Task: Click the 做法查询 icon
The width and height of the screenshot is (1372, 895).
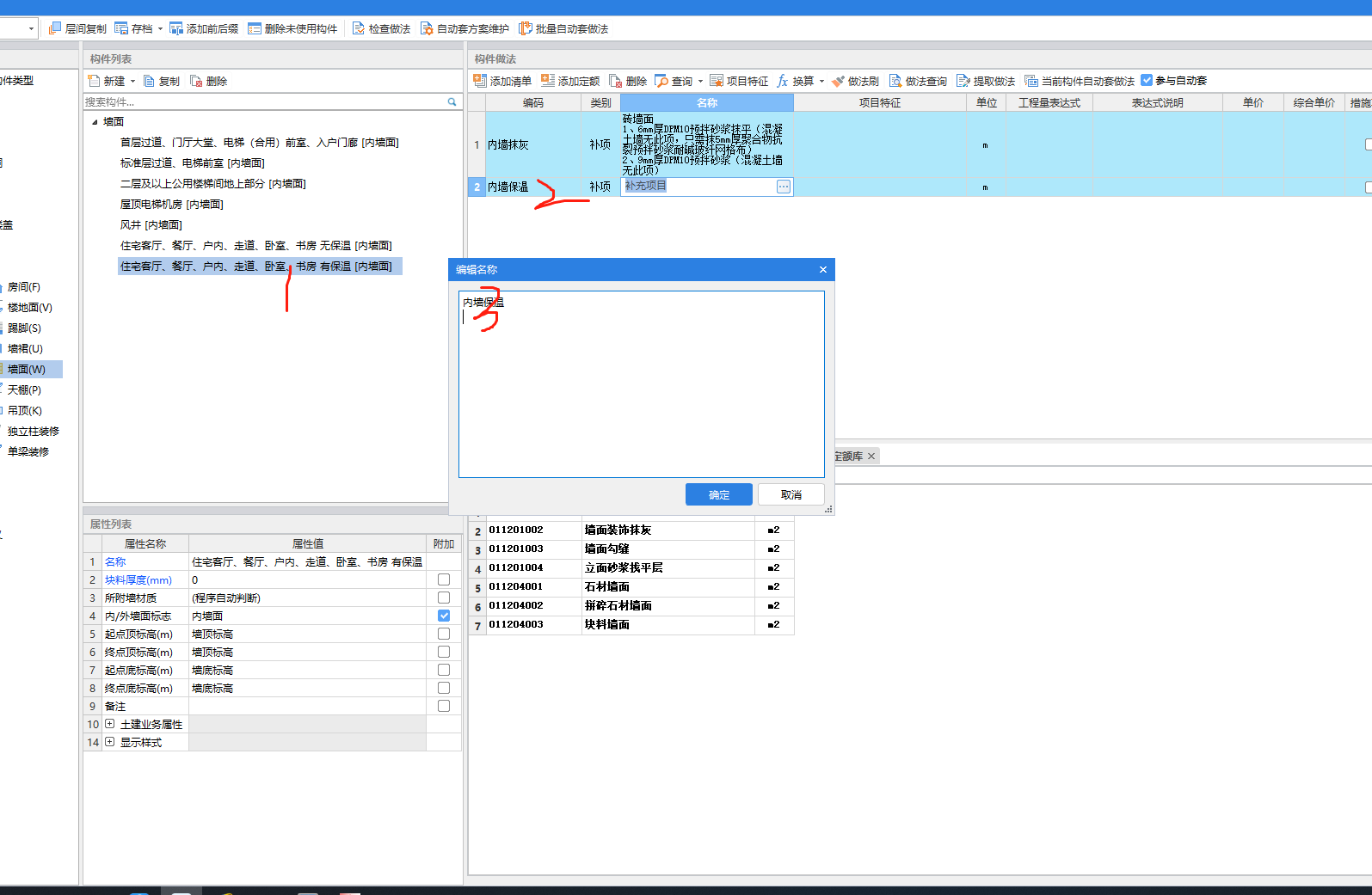Action: click(895, 81)
